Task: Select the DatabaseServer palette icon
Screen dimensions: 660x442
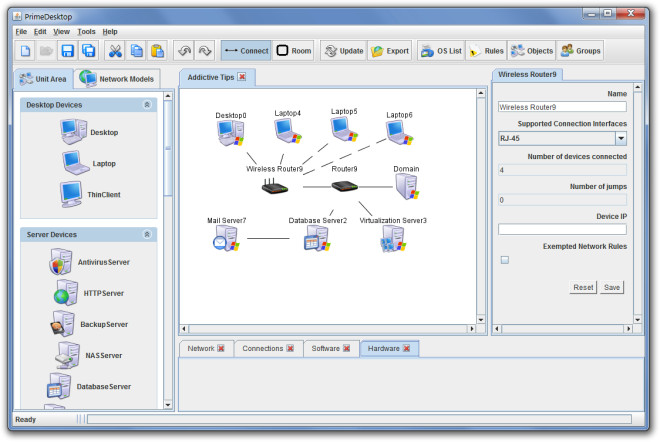Action: [59, 386]
